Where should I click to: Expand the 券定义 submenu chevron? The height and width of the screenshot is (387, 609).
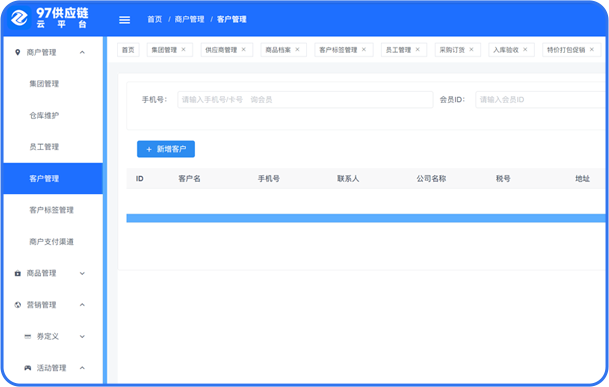pyautogui.click(x=82, y=336)
